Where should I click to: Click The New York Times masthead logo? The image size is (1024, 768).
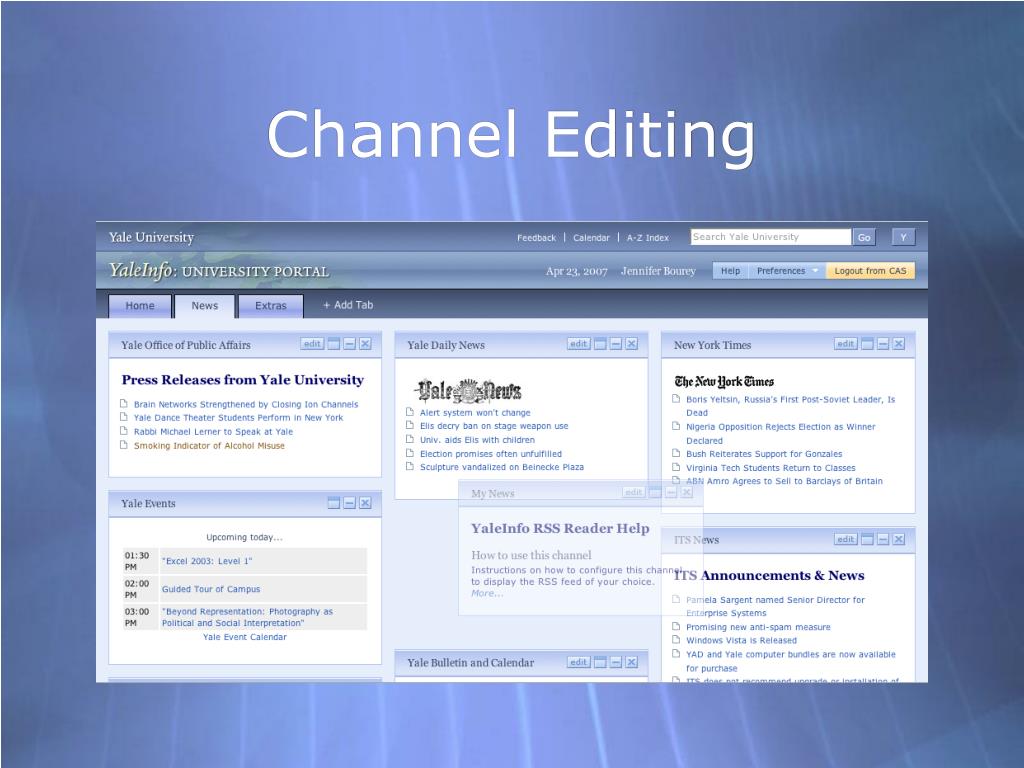724,381
